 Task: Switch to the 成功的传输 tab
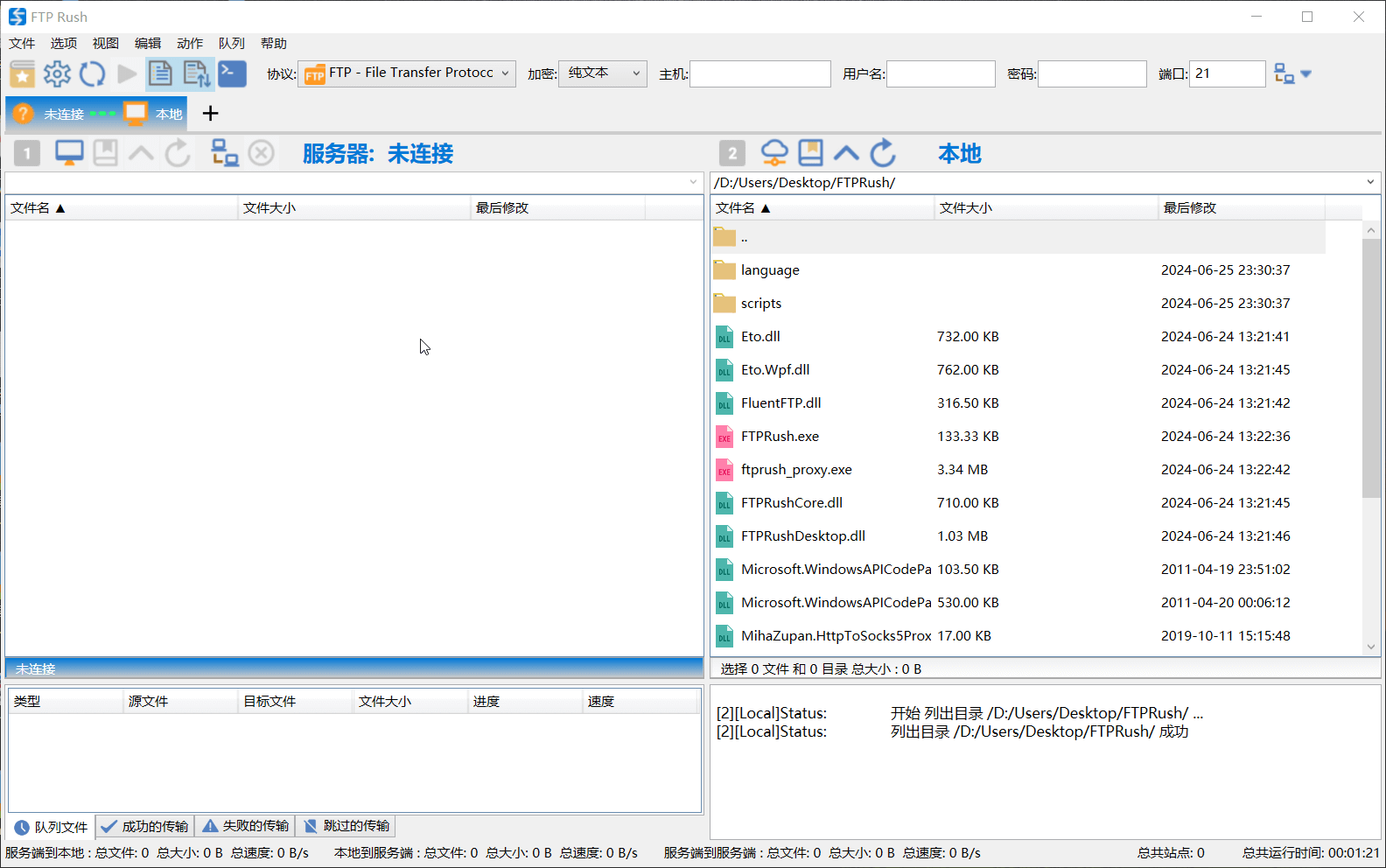pos(145,826)
